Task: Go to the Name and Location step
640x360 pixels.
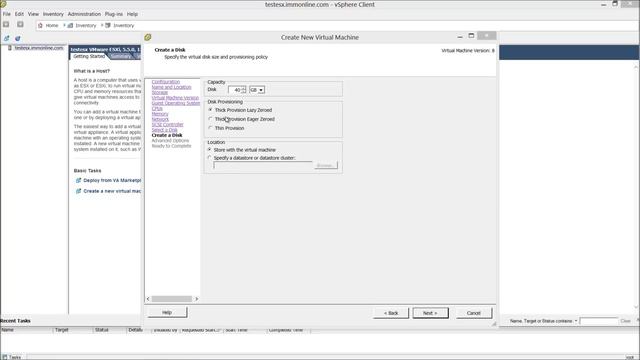Action: [x=171, y=87]
